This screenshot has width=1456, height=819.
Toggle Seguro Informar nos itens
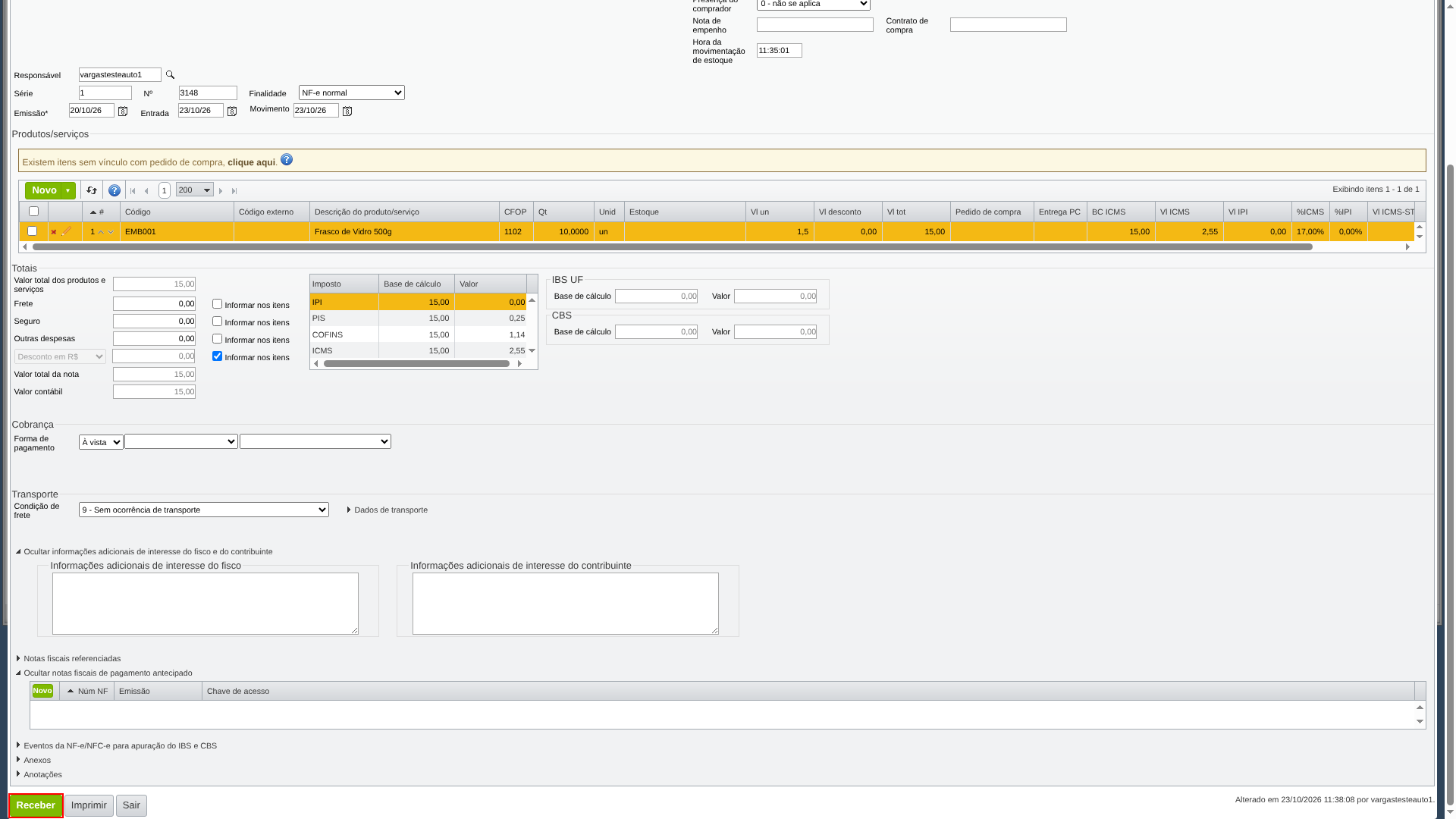click(217, 322)
